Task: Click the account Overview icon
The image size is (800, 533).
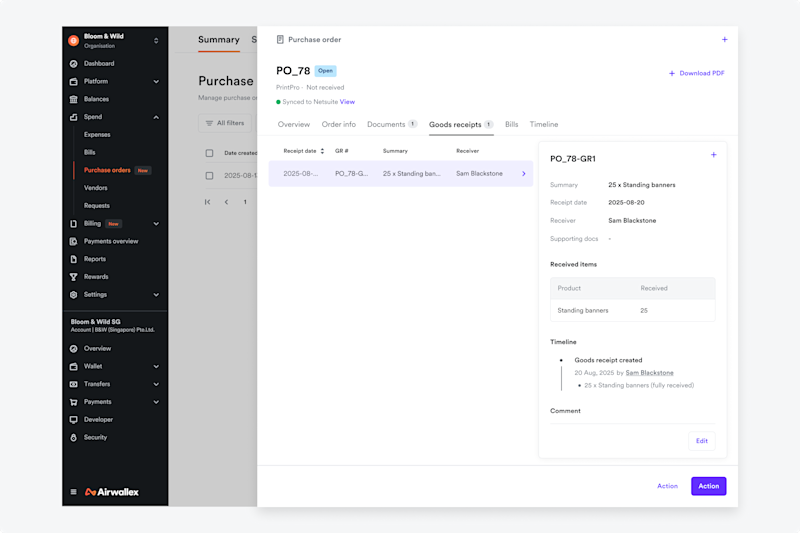Action: [73, 349]
